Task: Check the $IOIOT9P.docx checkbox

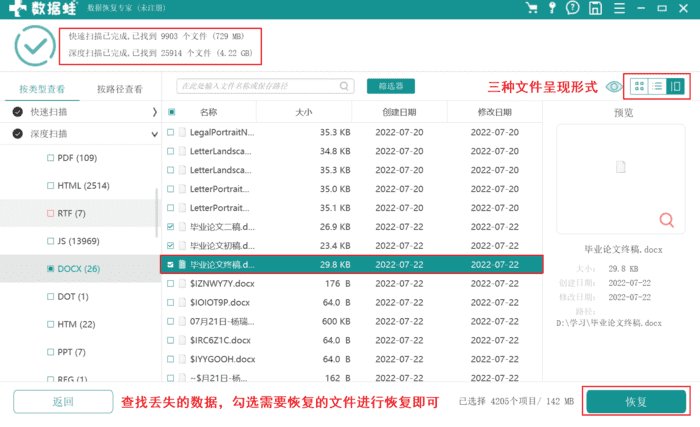Action: click(x=171, y=302)
